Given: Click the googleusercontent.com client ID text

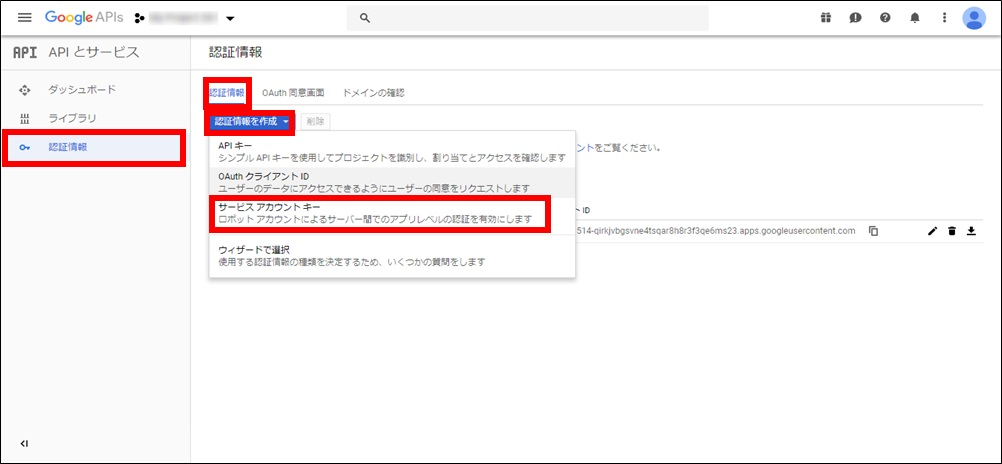Looking at the screenshot, I should pos(715,231).
